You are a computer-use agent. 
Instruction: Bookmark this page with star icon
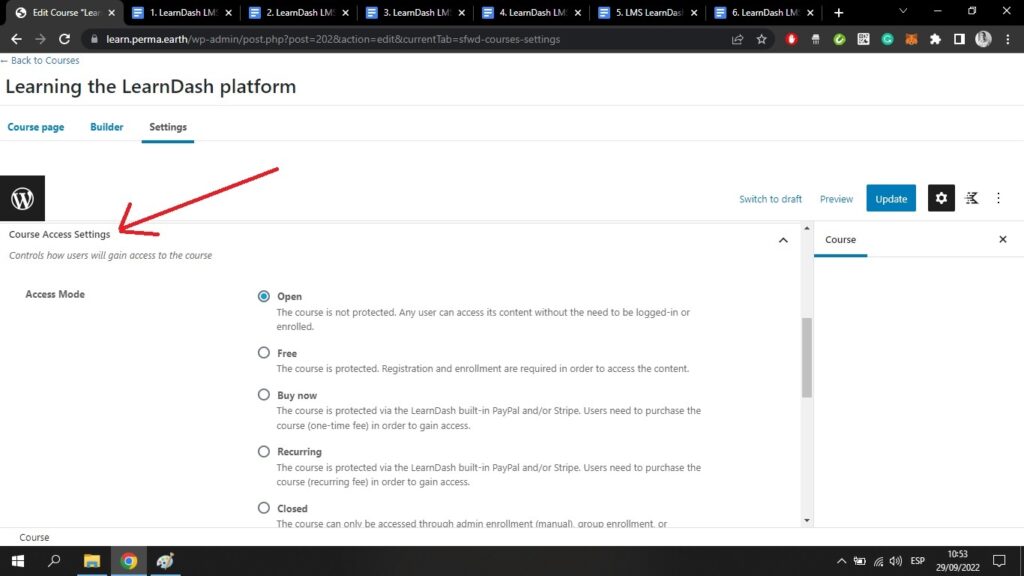click(762, 39)
